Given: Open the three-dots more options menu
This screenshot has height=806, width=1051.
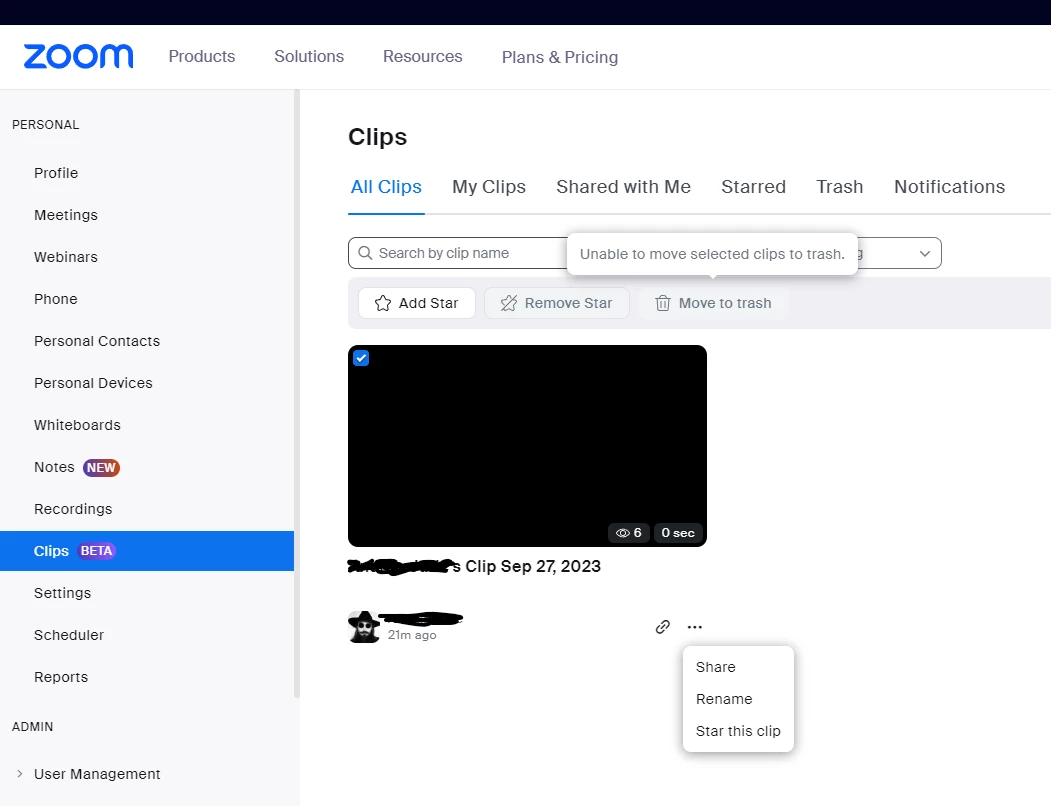Looking at the screenshot, I should pyautogui.click(x=694, y=627).
